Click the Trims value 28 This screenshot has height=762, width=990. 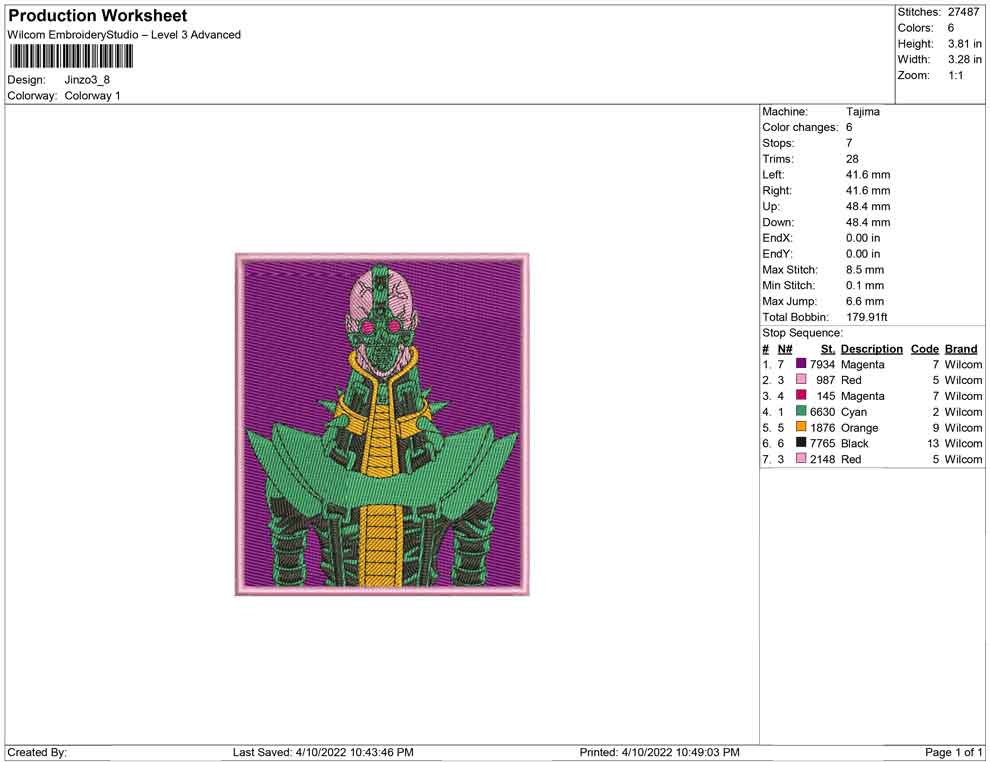click(x=852, y=158)
